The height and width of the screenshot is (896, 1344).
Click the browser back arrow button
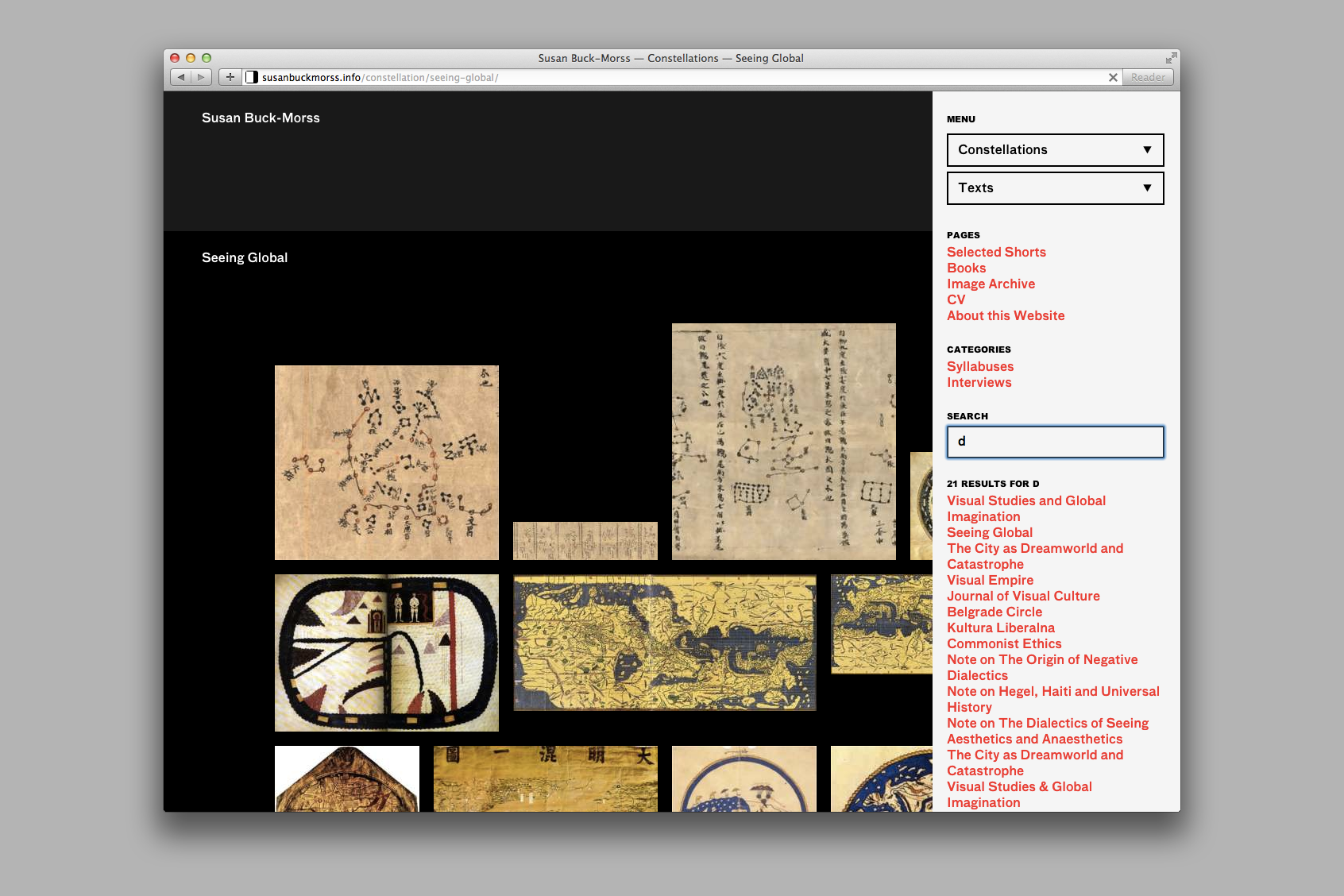coord(181,77)
